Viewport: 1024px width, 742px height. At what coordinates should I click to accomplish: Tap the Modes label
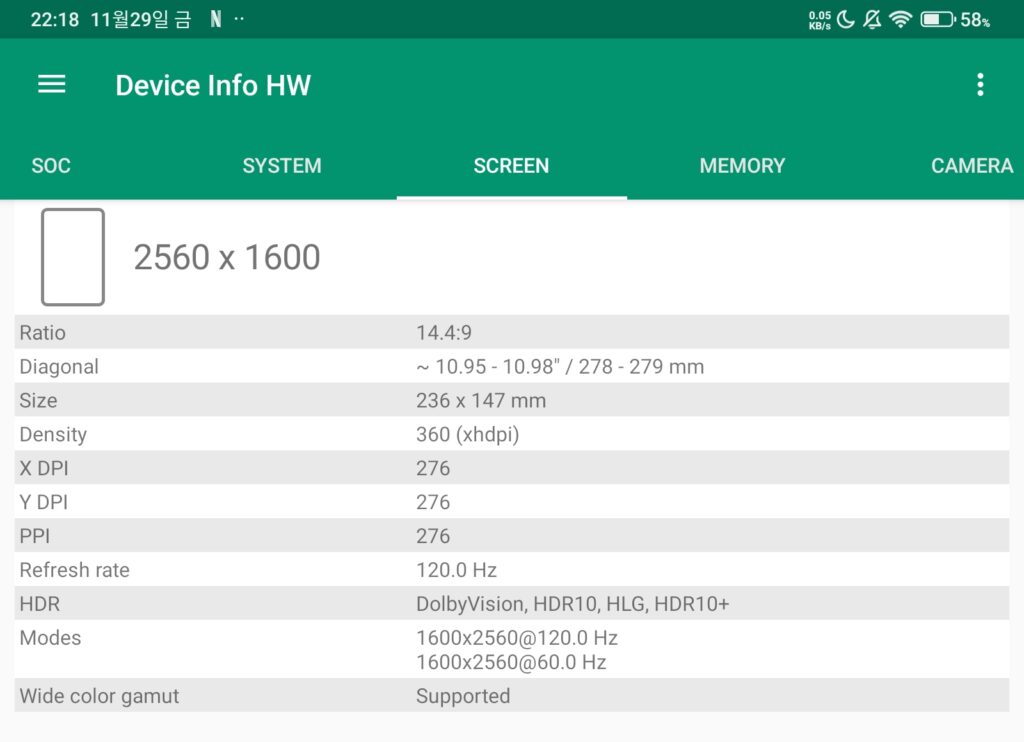(x=50, y=637)
